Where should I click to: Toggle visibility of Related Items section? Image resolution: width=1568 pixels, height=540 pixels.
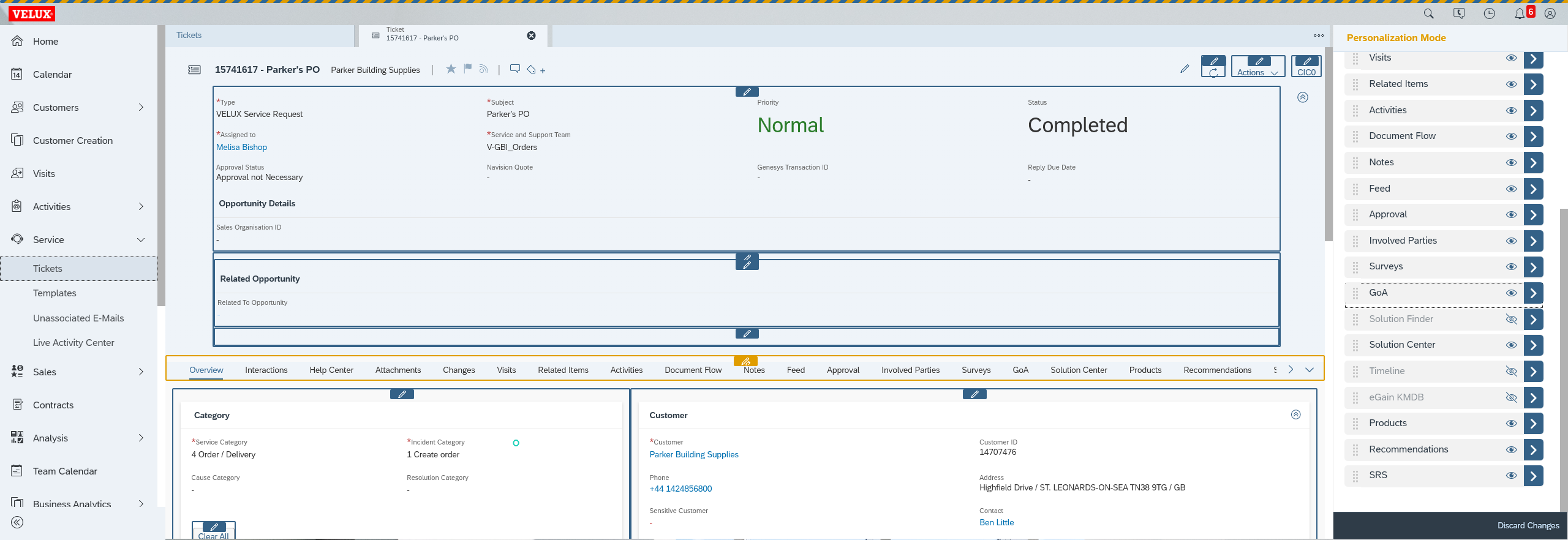[1511, 84]
